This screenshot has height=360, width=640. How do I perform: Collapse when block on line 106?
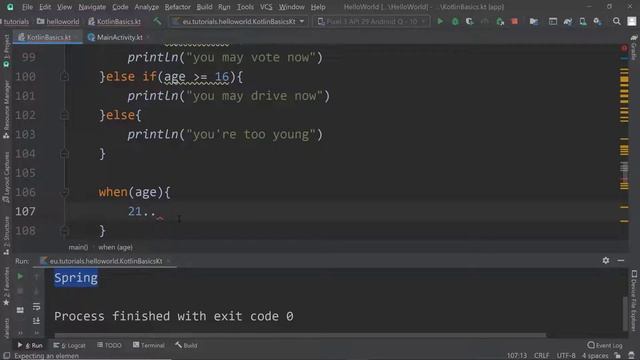64,192
